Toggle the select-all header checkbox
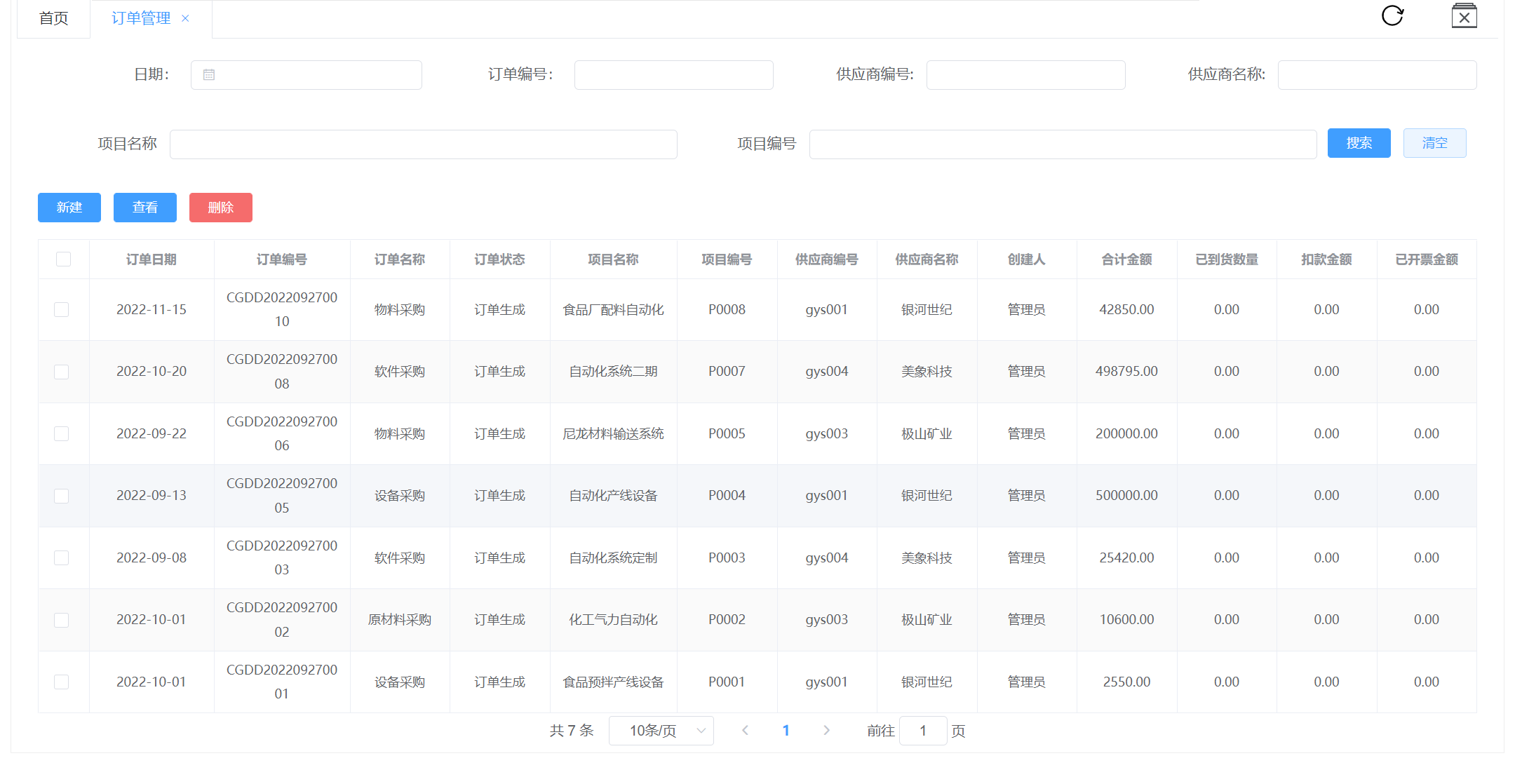Screen dimensions: 1515x784 pyautogui.click(x=63, y=259)
